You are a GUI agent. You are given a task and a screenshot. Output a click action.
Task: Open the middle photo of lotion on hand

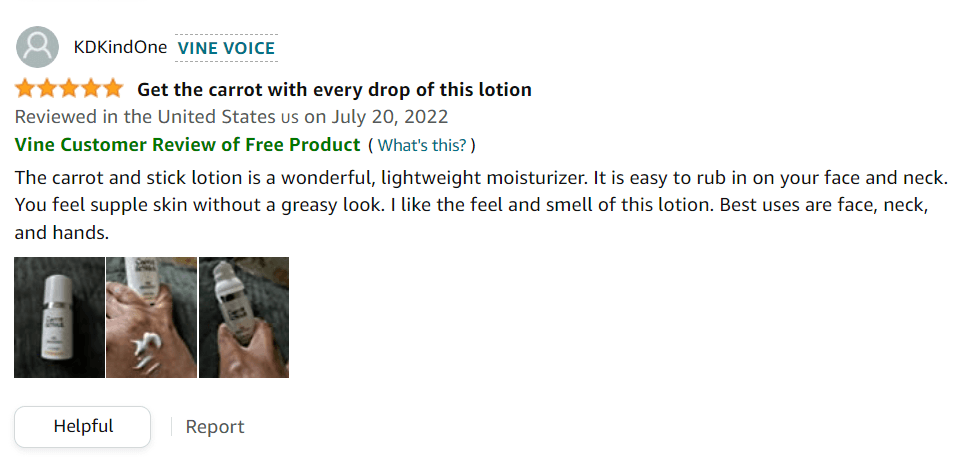coord(151,317)
